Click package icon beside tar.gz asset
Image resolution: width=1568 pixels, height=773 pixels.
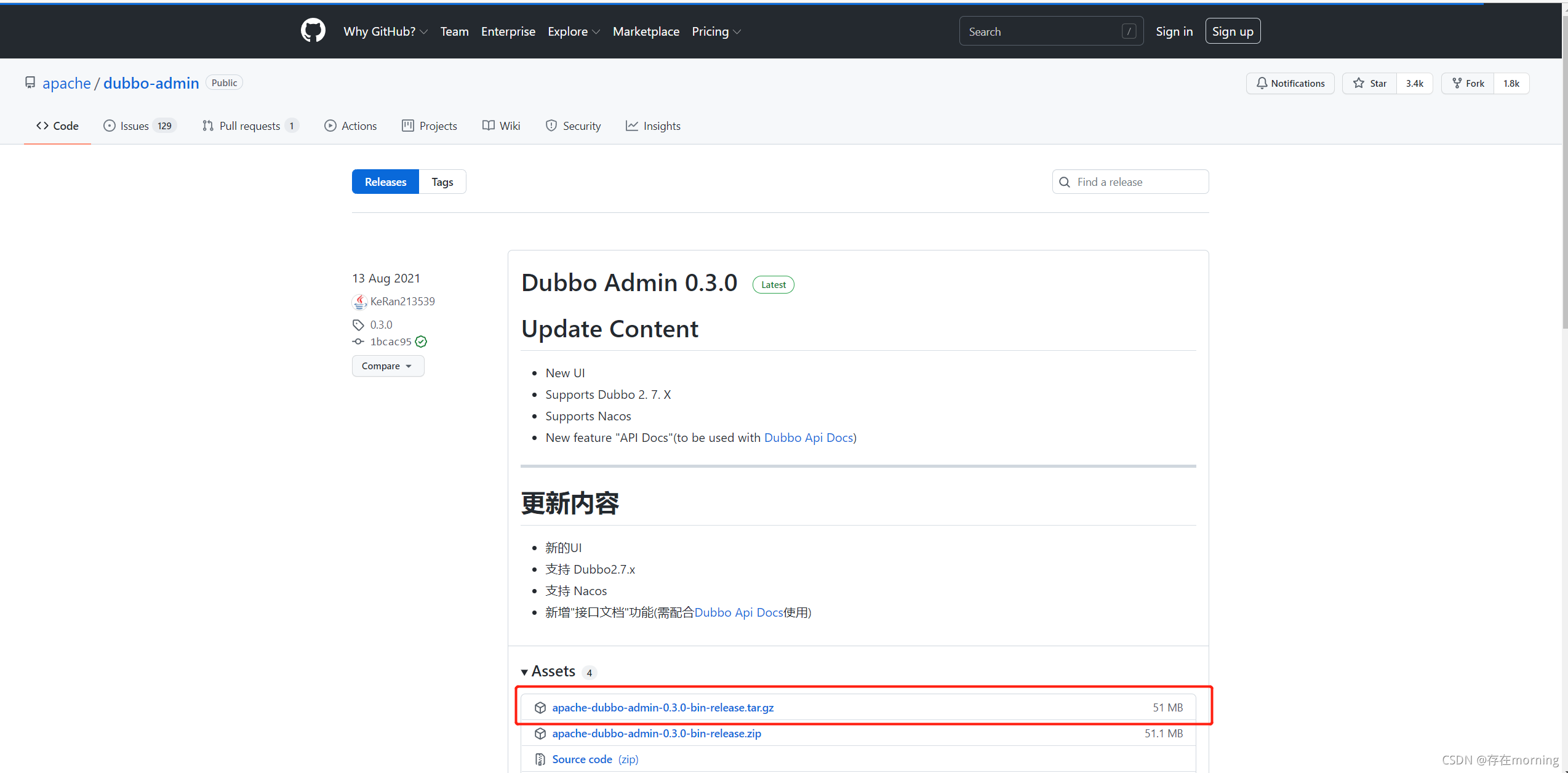pos(540,708)
